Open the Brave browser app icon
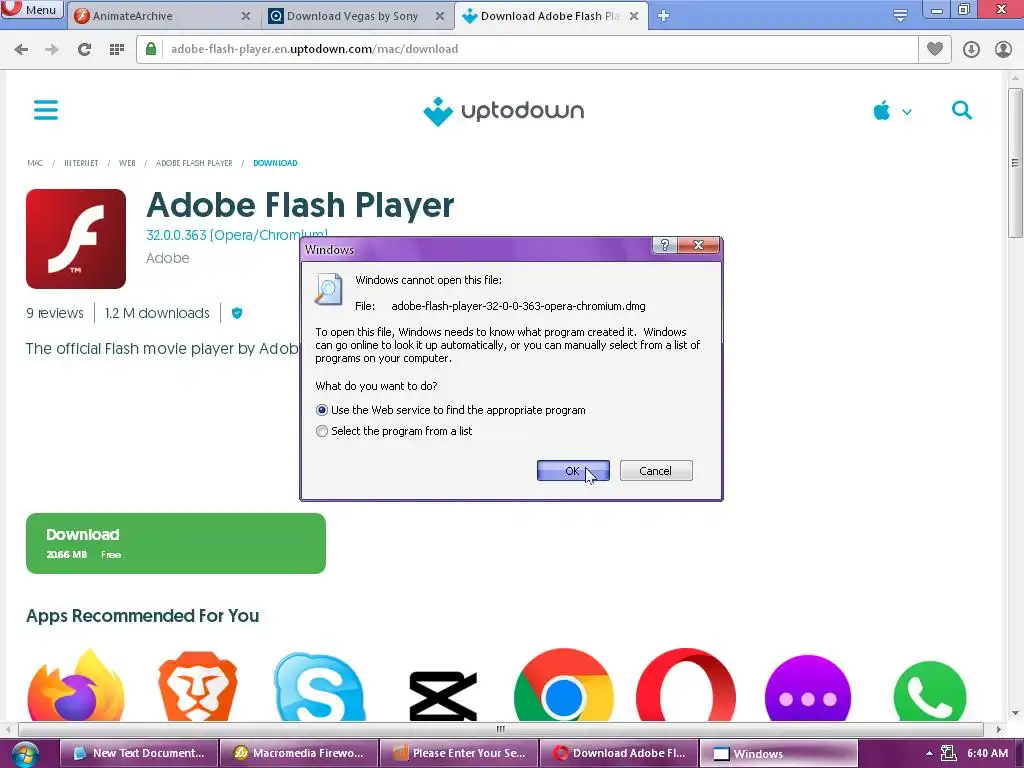 pos(198,686)
